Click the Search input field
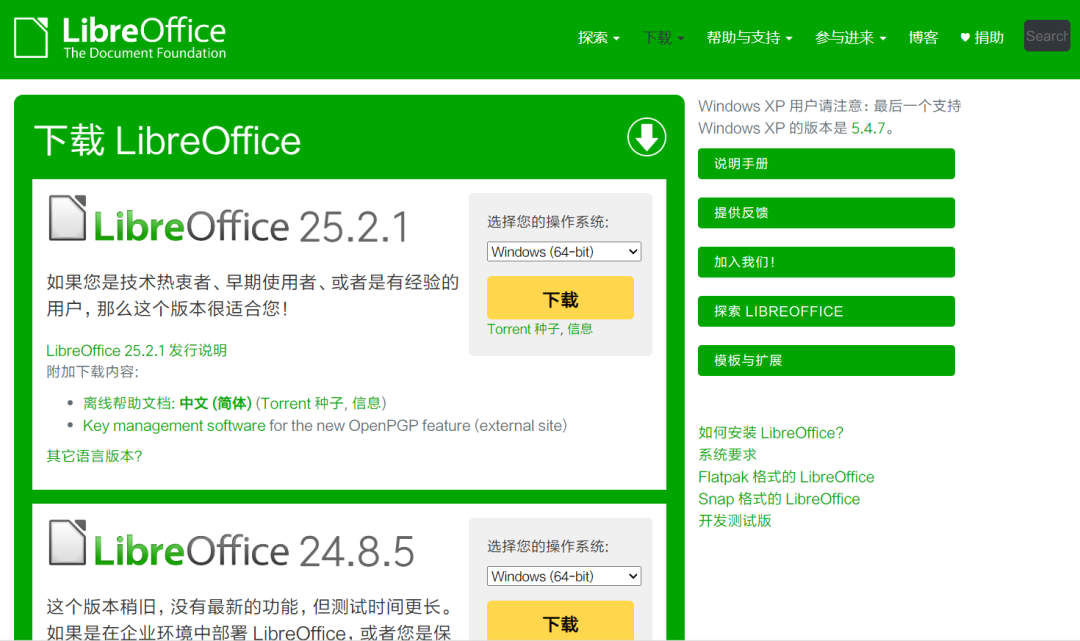 (1046, 36)
